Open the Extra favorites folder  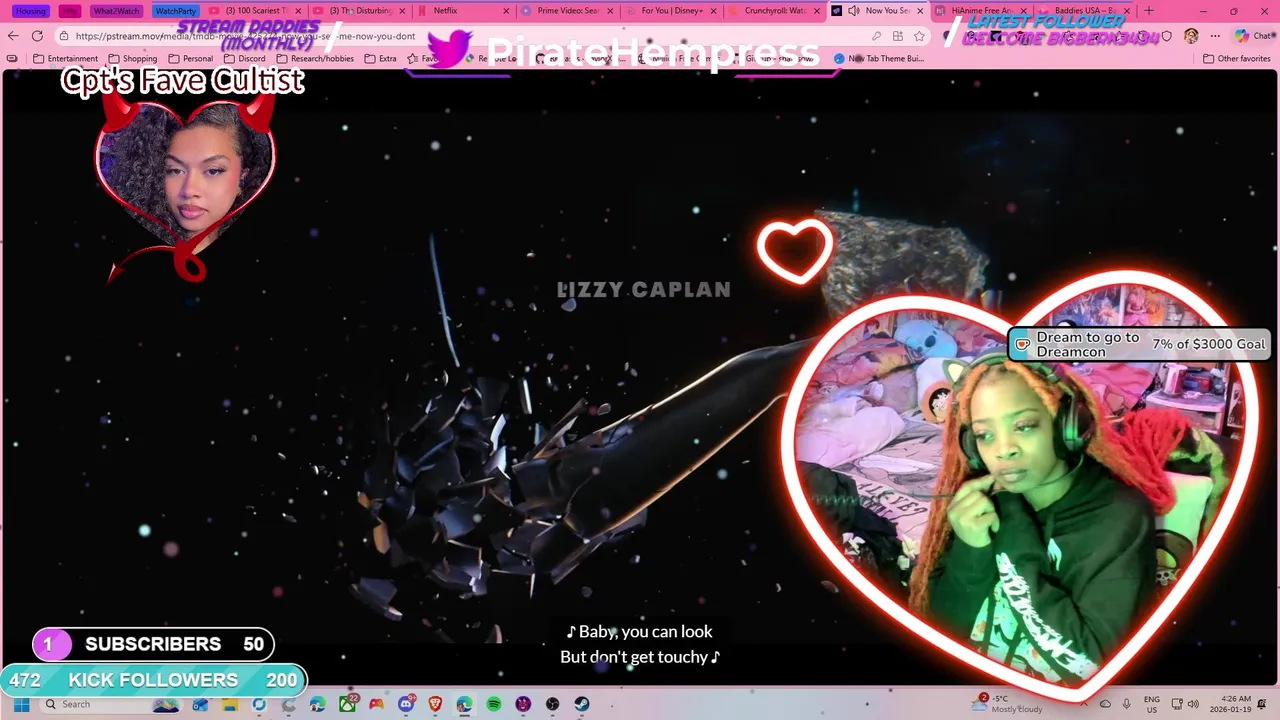pos(381,59)
